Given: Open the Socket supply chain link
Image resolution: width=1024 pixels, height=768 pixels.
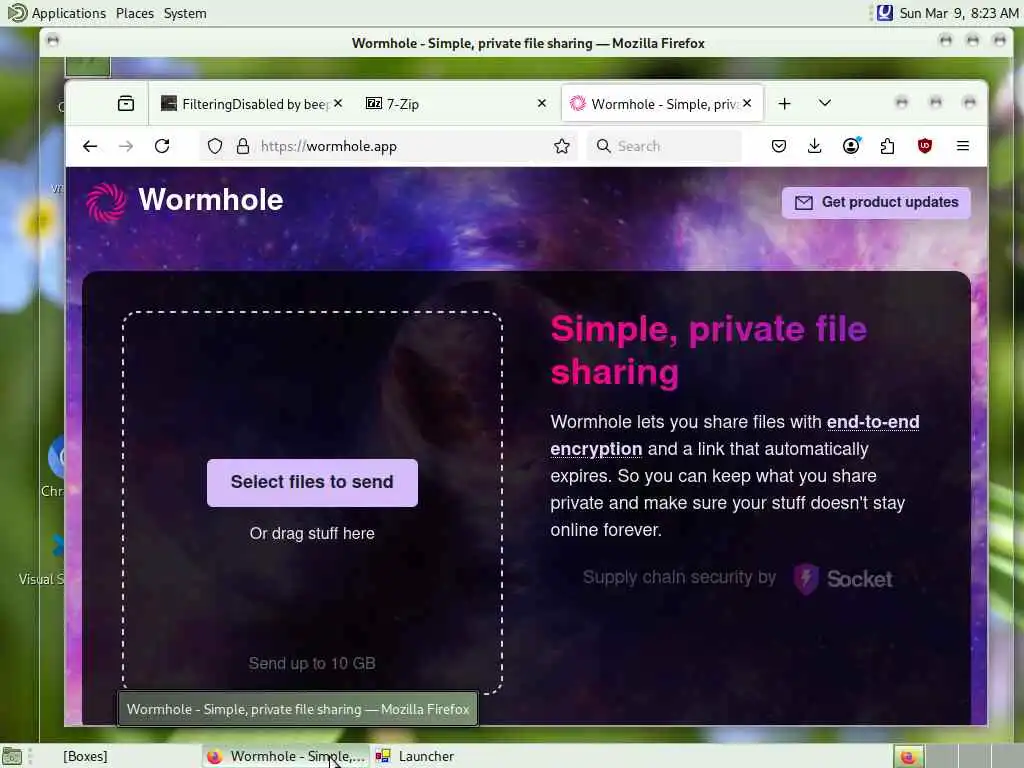Looking at the screenshot, I should [738, 578].
